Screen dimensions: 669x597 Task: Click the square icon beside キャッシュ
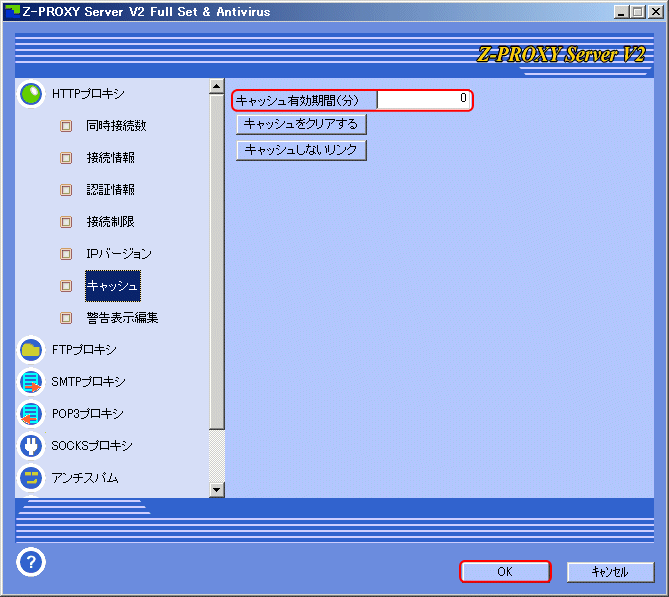(x=66, y=286)
